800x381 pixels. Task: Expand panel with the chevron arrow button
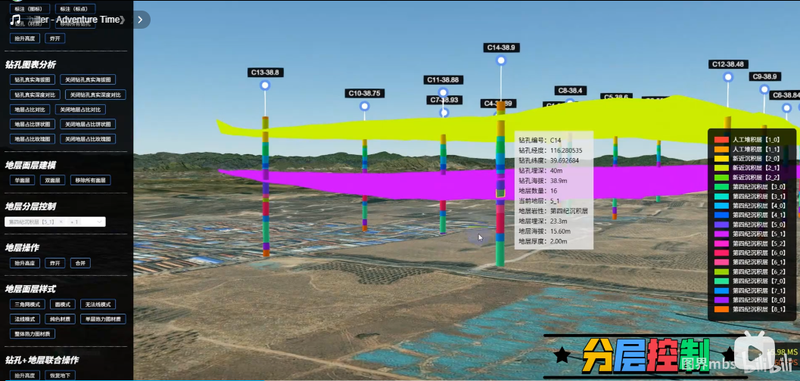pyautogui.click(x=140, y=19)
